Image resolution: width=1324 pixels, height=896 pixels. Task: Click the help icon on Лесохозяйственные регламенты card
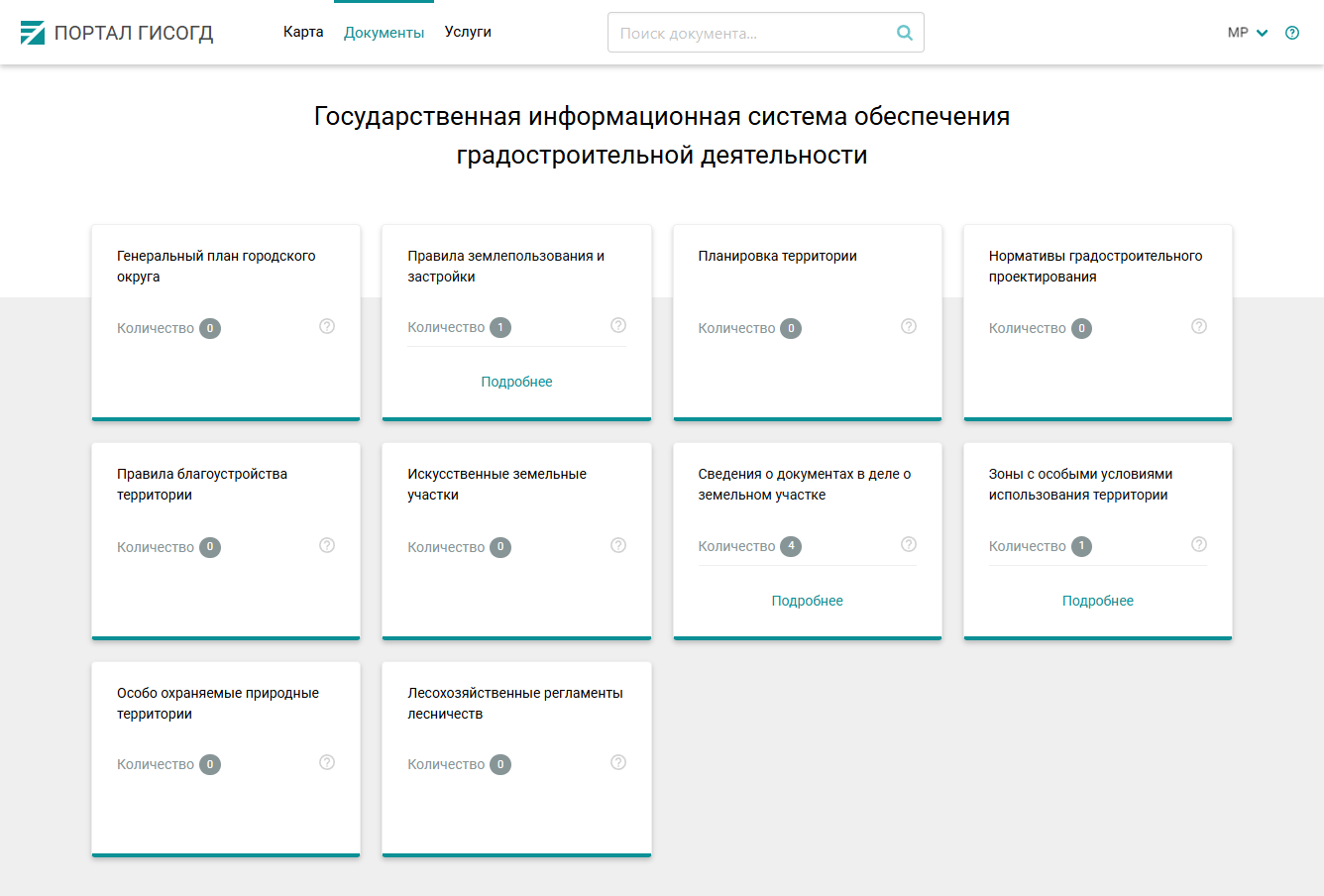click(618, 761)
